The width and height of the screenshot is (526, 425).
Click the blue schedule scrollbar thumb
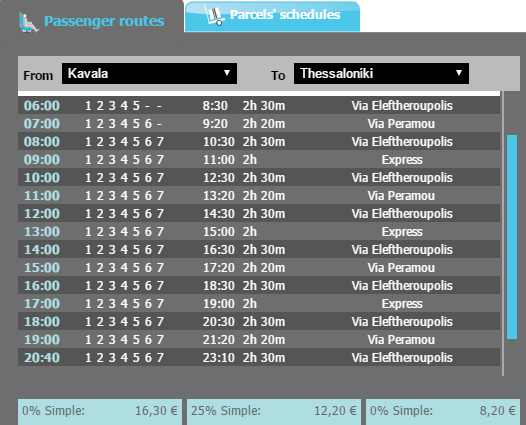(512, 237)
